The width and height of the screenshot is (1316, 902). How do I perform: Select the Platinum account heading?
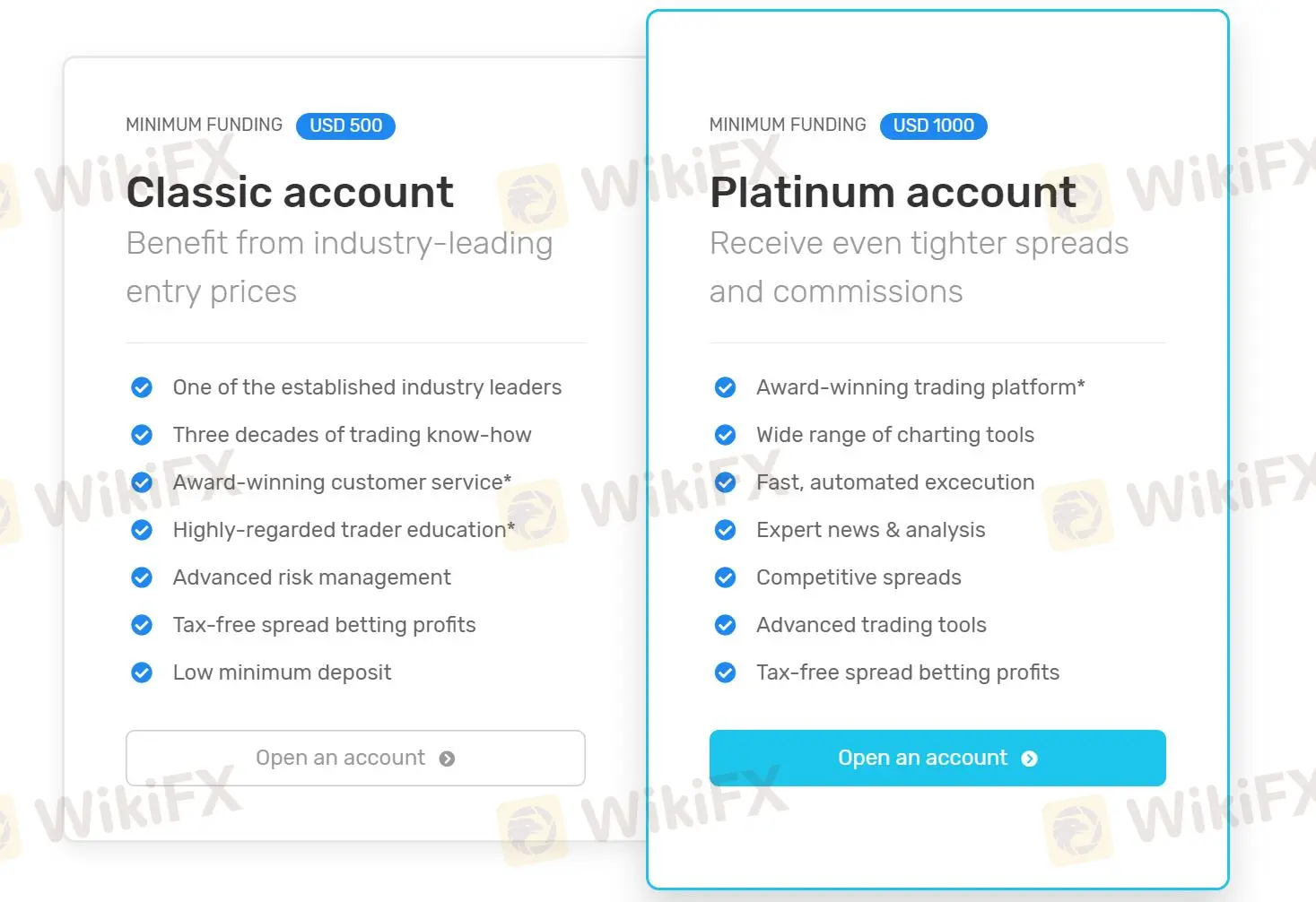[893, 193]
